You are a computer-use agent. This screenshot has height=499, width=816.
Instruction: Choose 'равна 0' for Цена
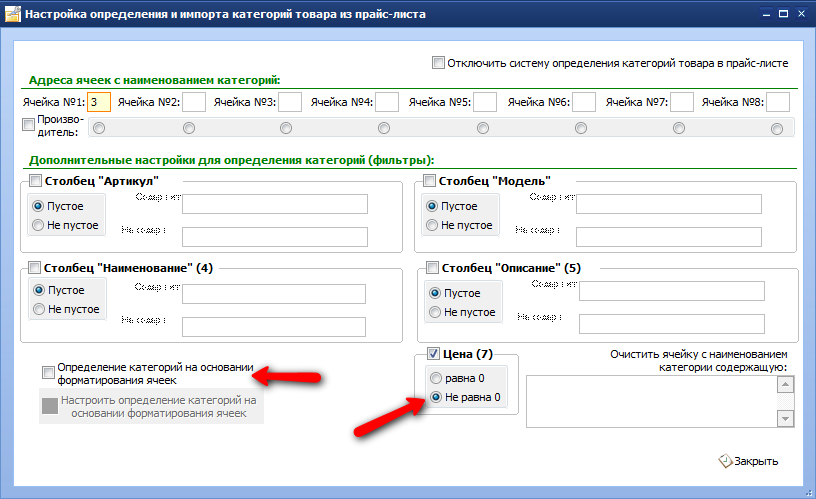(436, 378)
